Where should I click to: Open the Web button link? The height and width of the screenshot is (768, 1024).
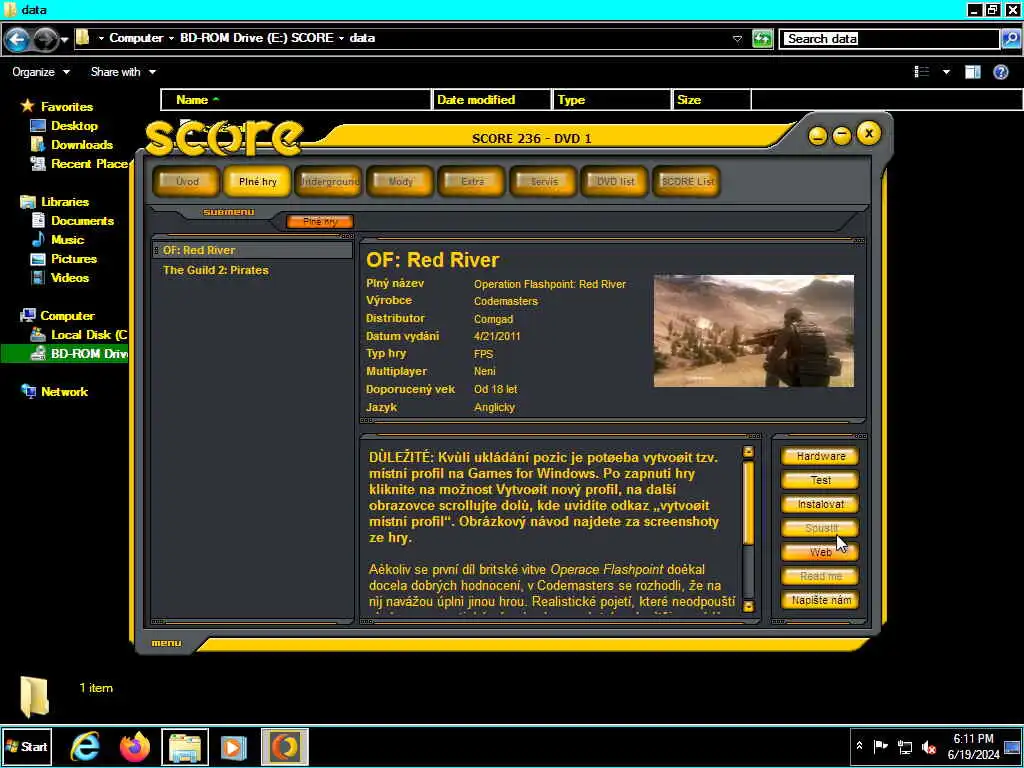tap(820, 552)
